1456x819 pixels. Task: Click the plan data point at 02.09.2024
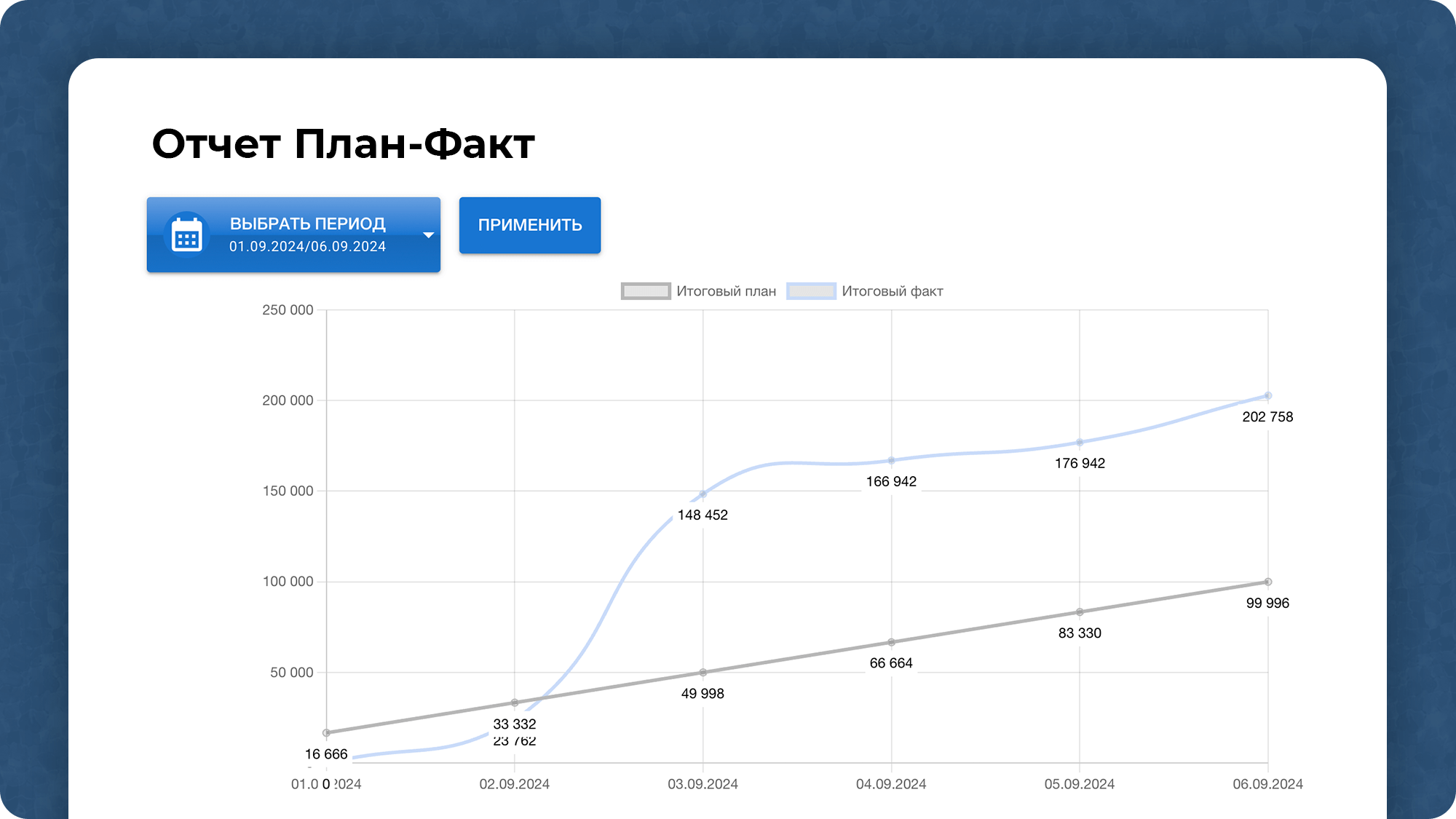pos(515,703)
